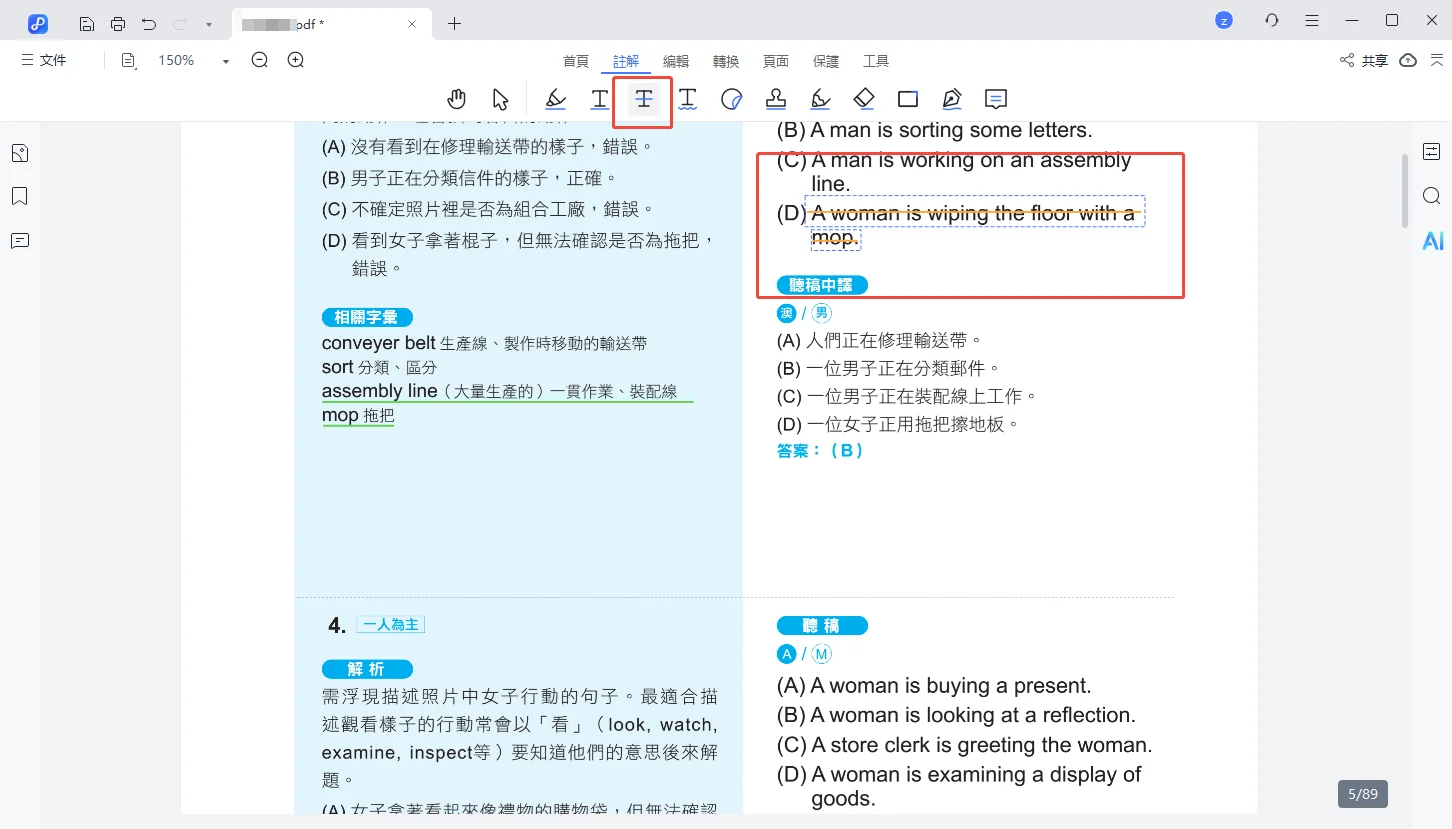The width and height of the screenshot is (1452, 829).
Task: Open the Sticker tool
Action: click(732, 99)
